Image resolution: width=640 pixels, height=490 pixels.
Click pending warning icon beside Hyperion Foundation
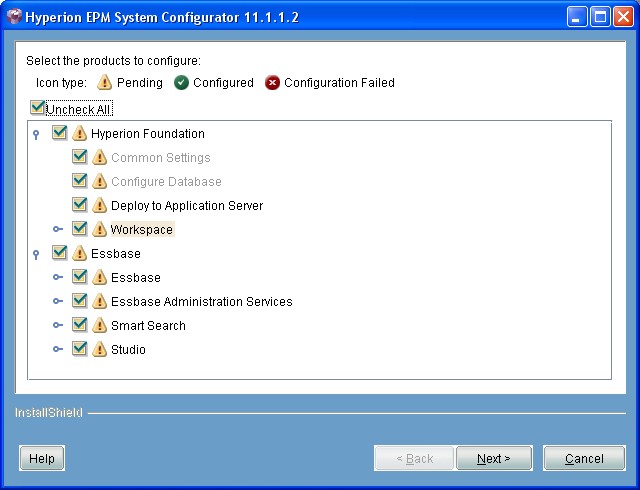79,134
